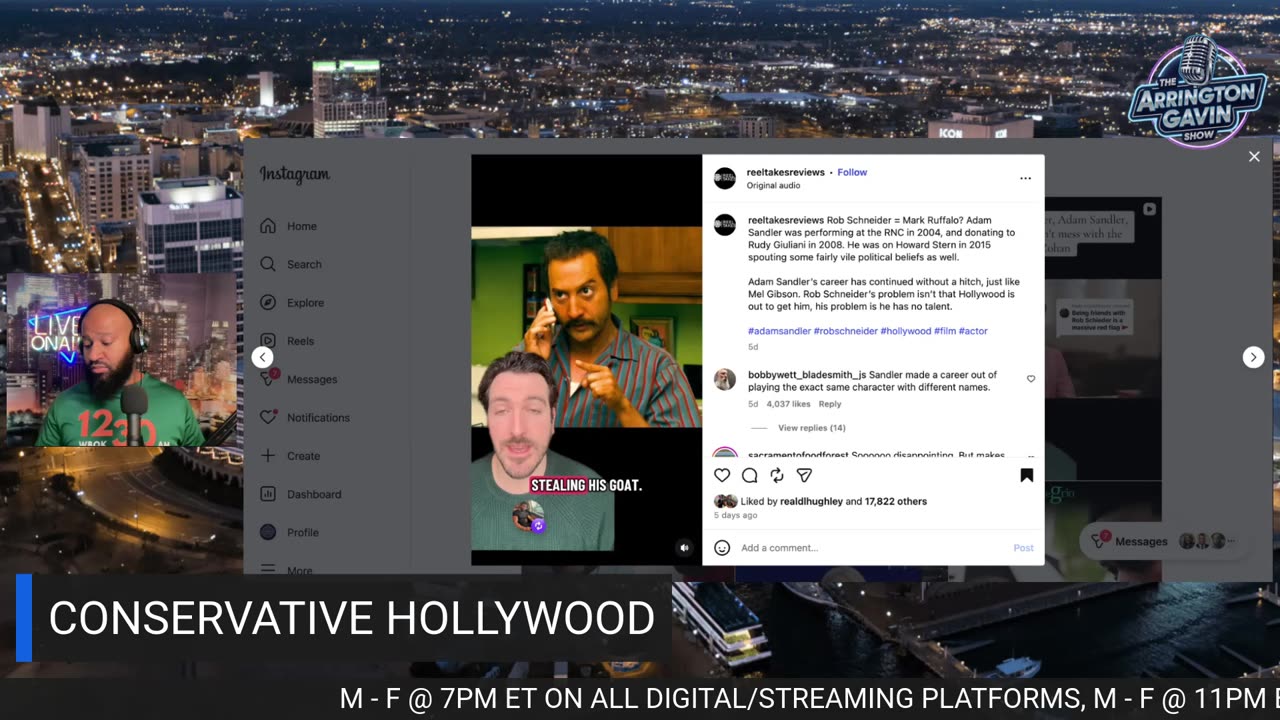Like the post with heart icon

(722, 475)
